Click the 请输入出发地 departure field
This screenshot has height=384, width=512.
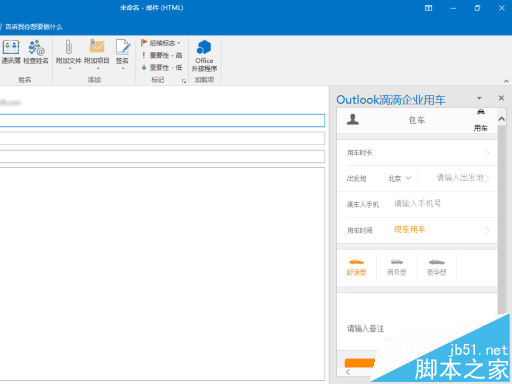[x=460, y=178]
